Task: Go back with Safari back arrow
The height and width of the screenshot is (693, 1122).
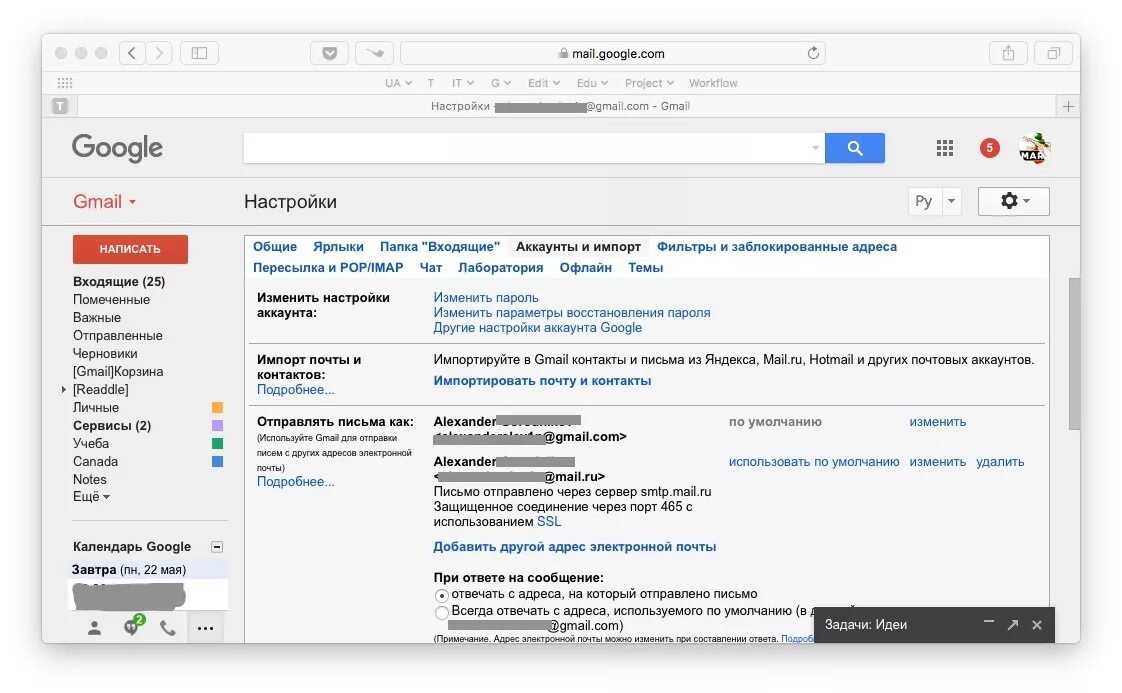Action: click(x=132, y=53)
